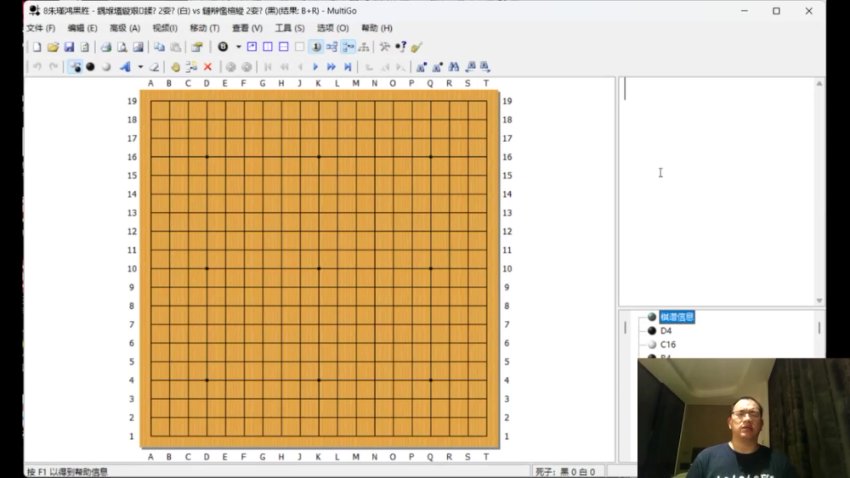Select the black stone placement tool
Viewport: 850px width, 478px height.
coord(90,67)
